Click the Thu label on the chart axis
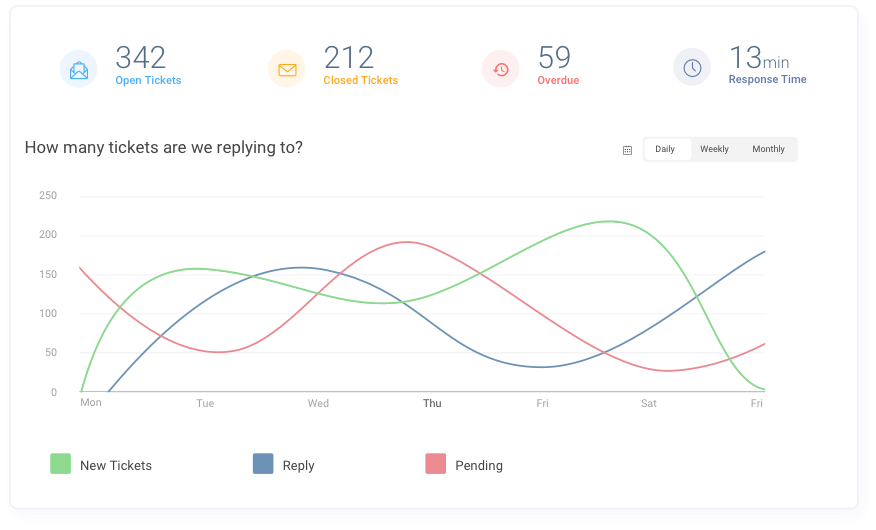Viewport: 876px width, 530px height. (x=432, y=403)
